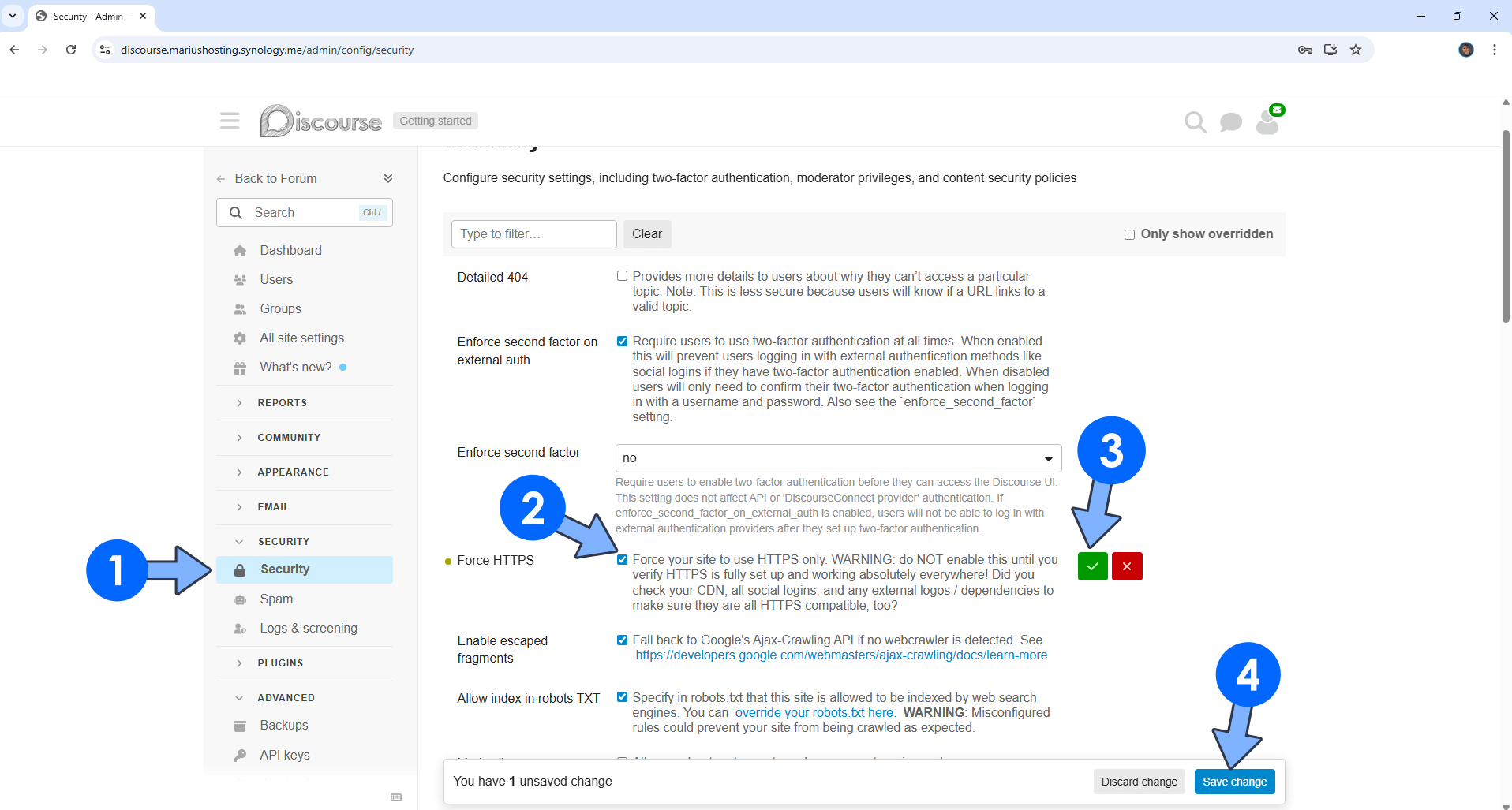Screen dimensions: 1512x810
Task: Focus the Type to filter field
Action: pos(534,234)
